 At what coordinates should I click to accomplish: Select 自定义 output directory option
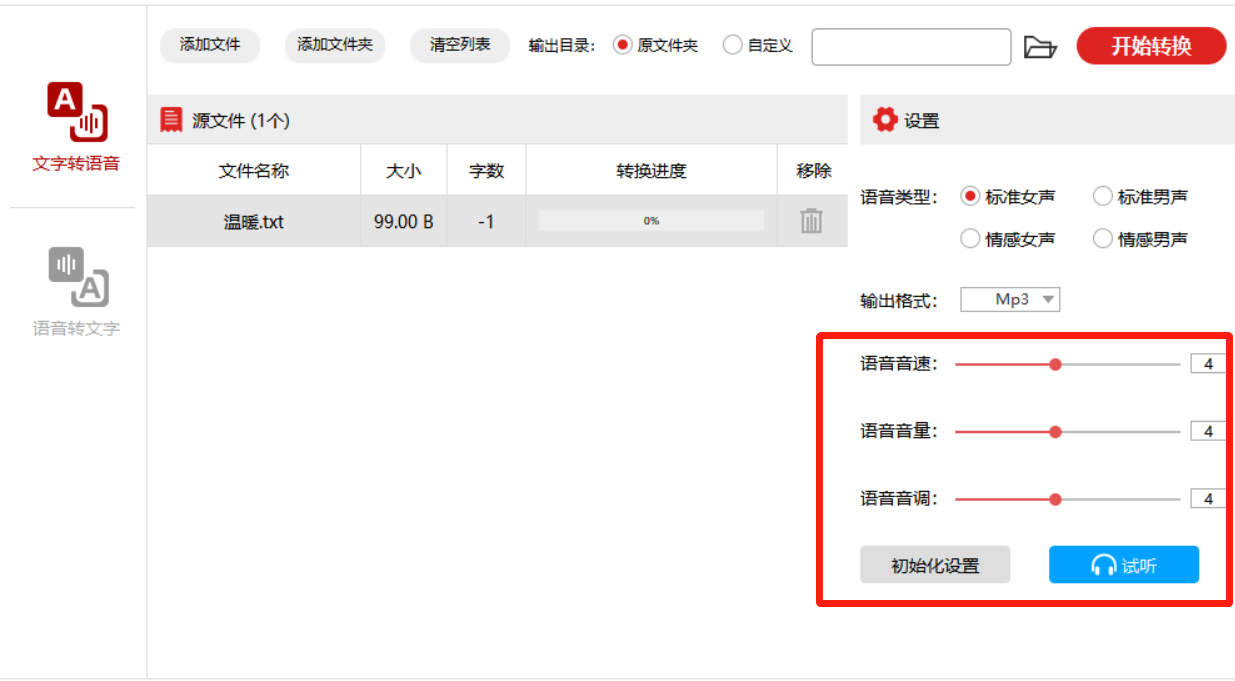pyautogui.click(x=758, y=45)
